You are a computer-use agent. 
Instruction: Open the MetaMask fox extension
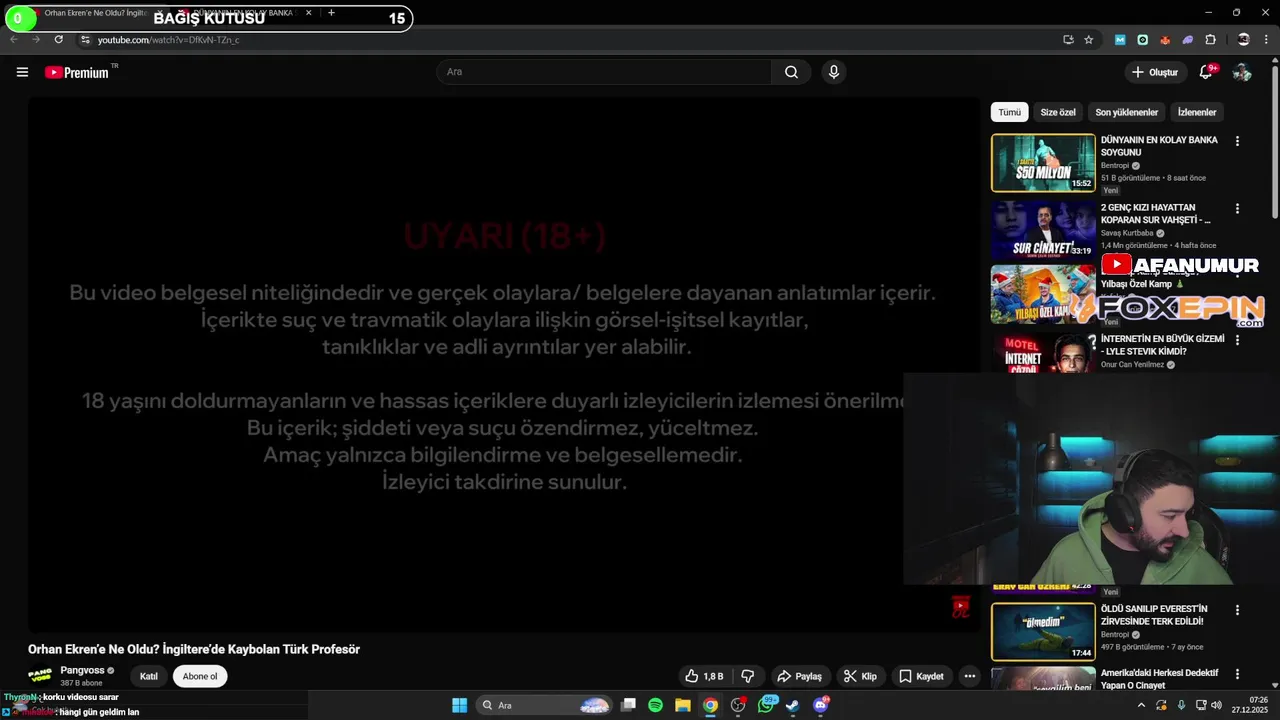(x=1165, y=40)
